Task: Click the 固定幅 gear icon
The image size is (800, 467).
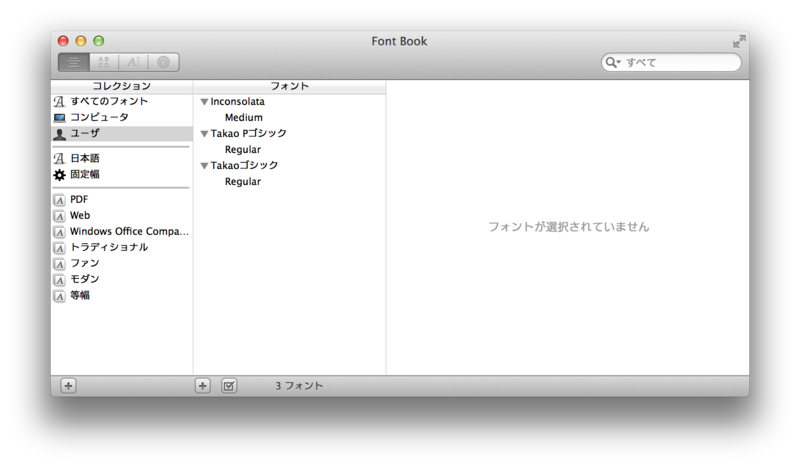Action: (60, 175)
